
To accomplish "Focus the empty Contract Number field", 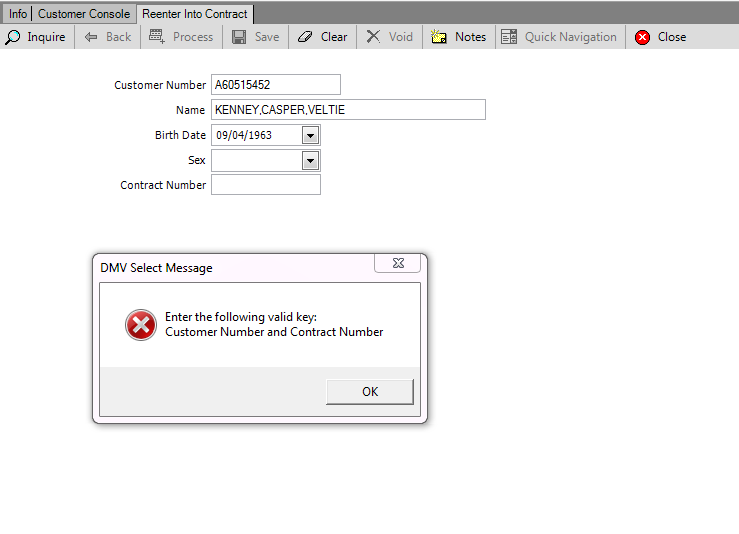I will pos(265,185).
